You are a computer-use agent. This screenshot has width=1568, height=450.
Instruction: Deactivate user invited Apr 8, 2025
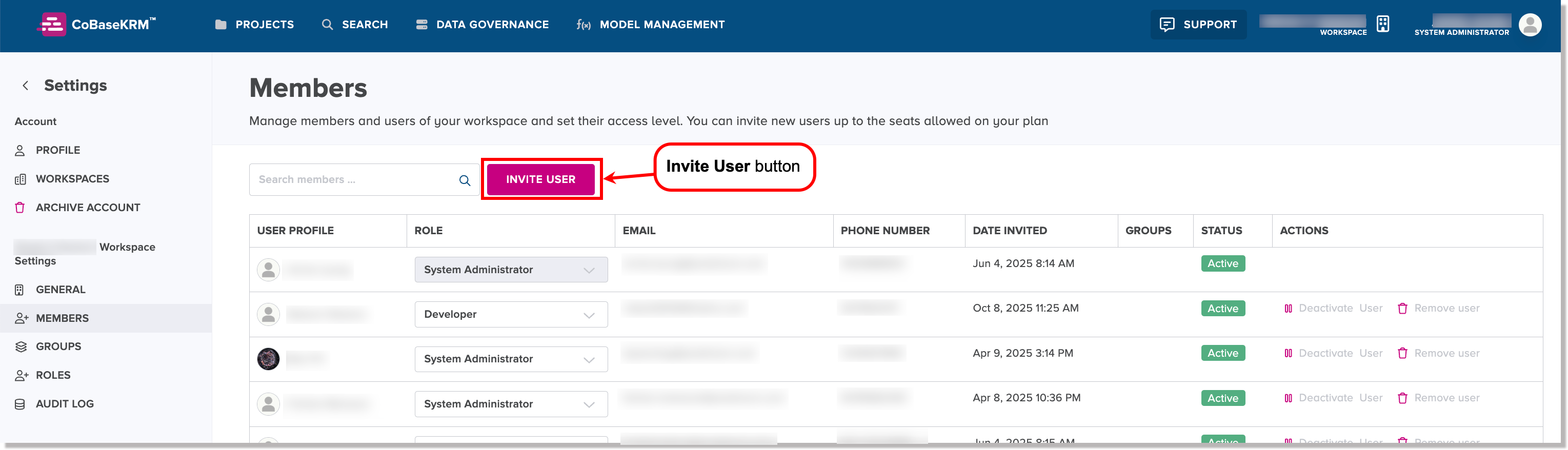coord(1333,398)
